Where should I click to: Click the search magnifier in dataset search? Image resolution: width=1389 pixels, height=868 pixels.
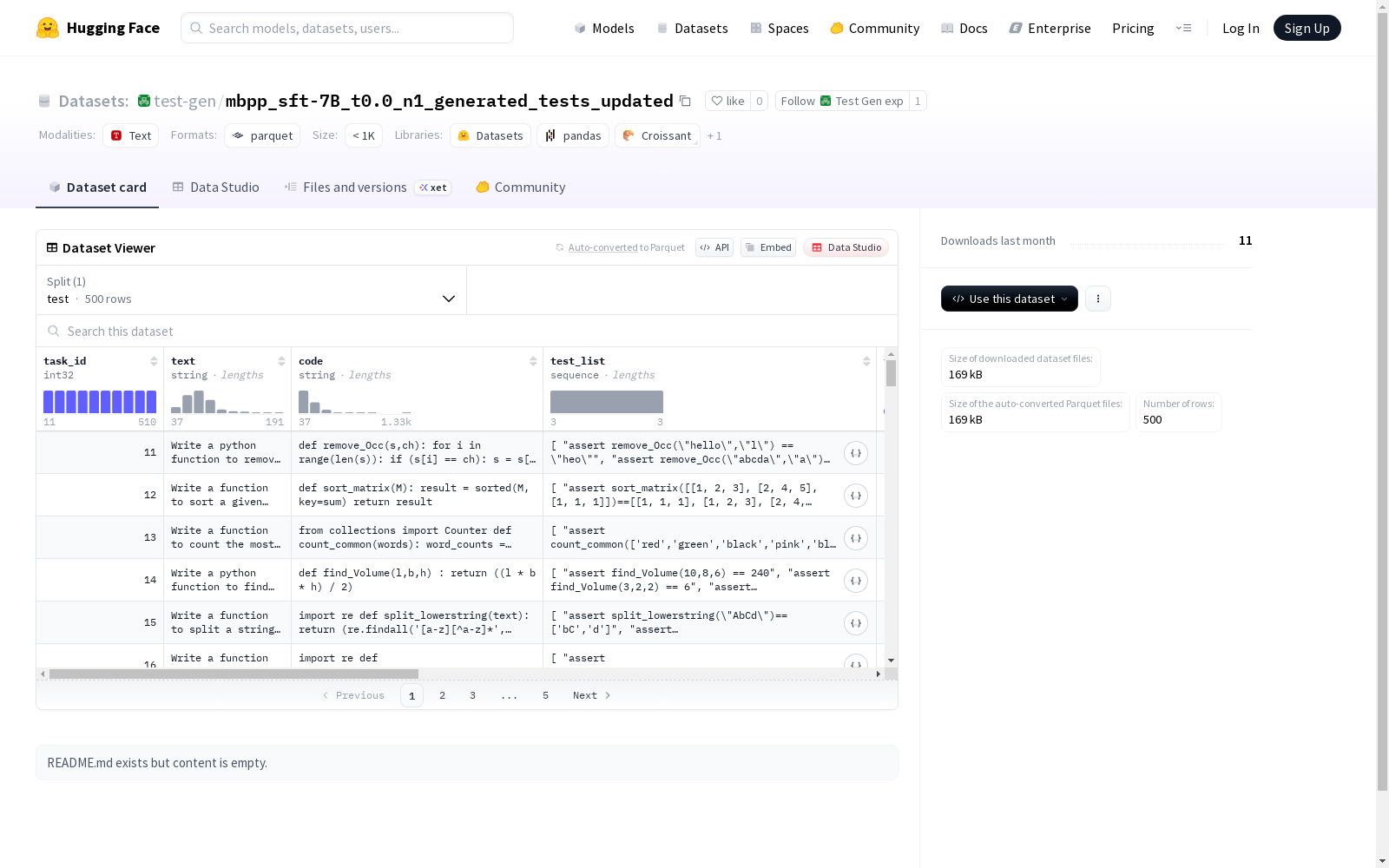pos(54,331)
